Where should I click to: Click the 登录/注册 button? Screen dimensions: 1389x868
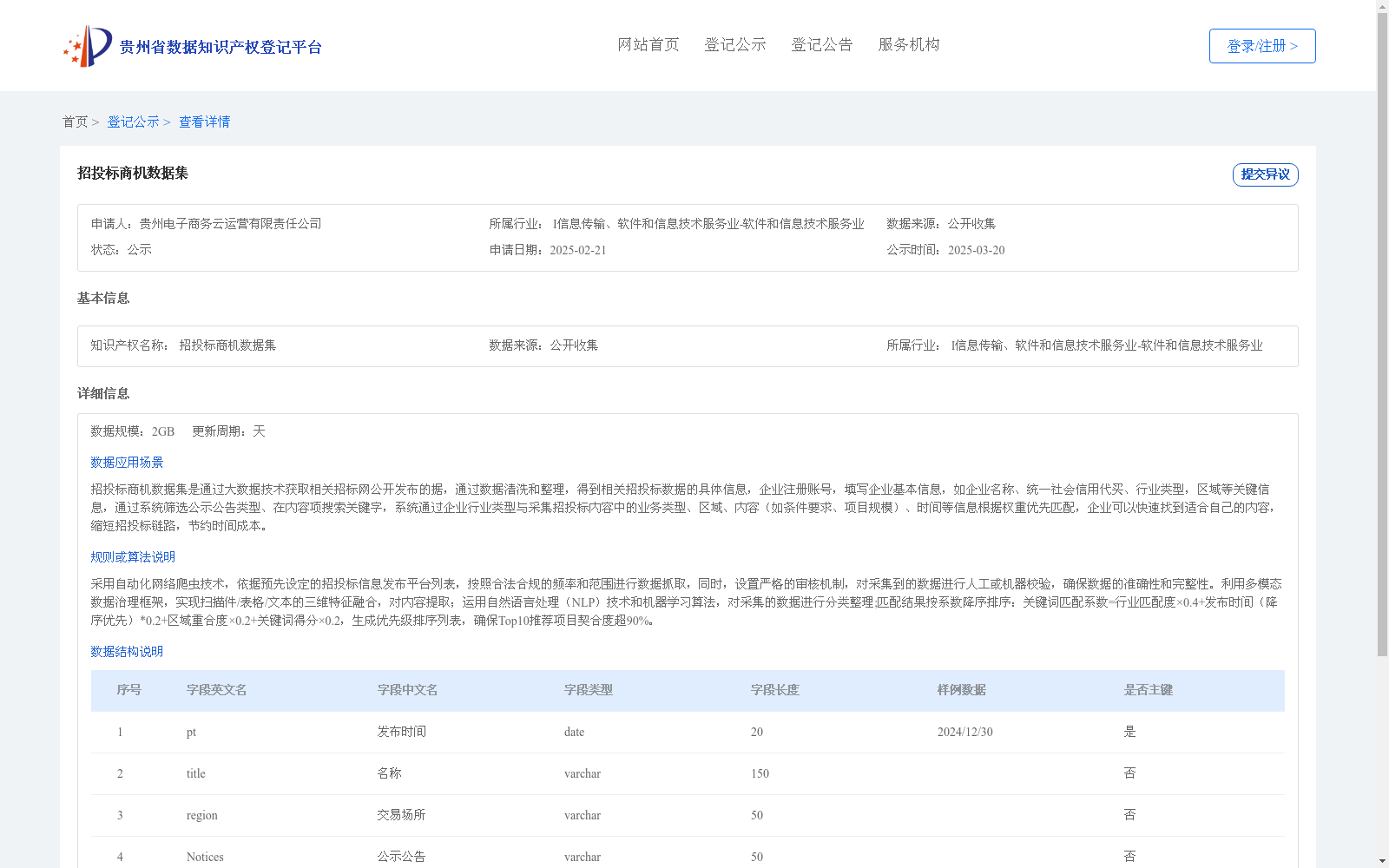(x=1262, y=46)
